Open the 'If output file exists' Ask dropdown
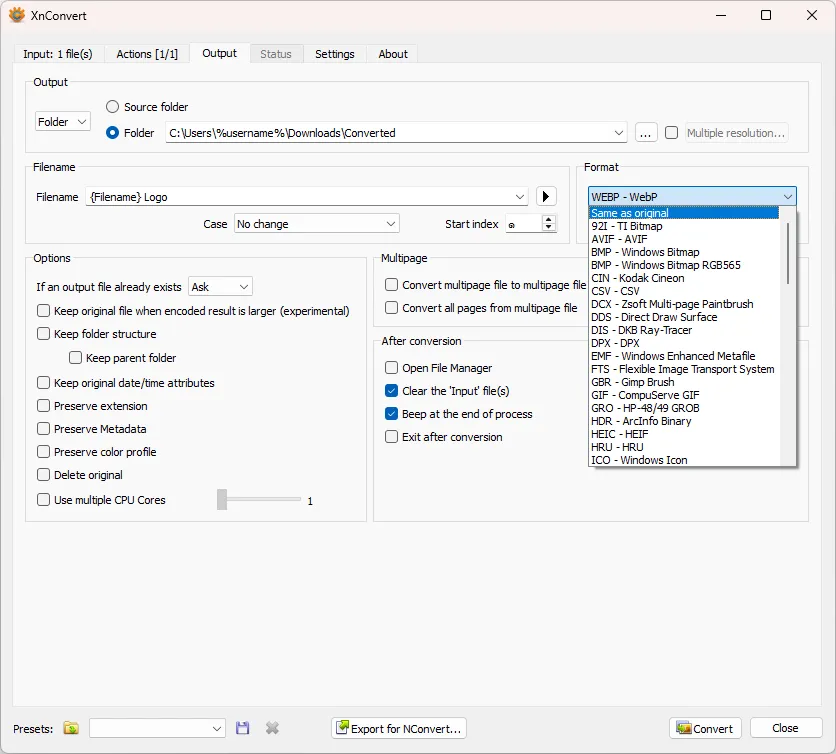This screenshot has height=754, width=836. tap(220, 287)
